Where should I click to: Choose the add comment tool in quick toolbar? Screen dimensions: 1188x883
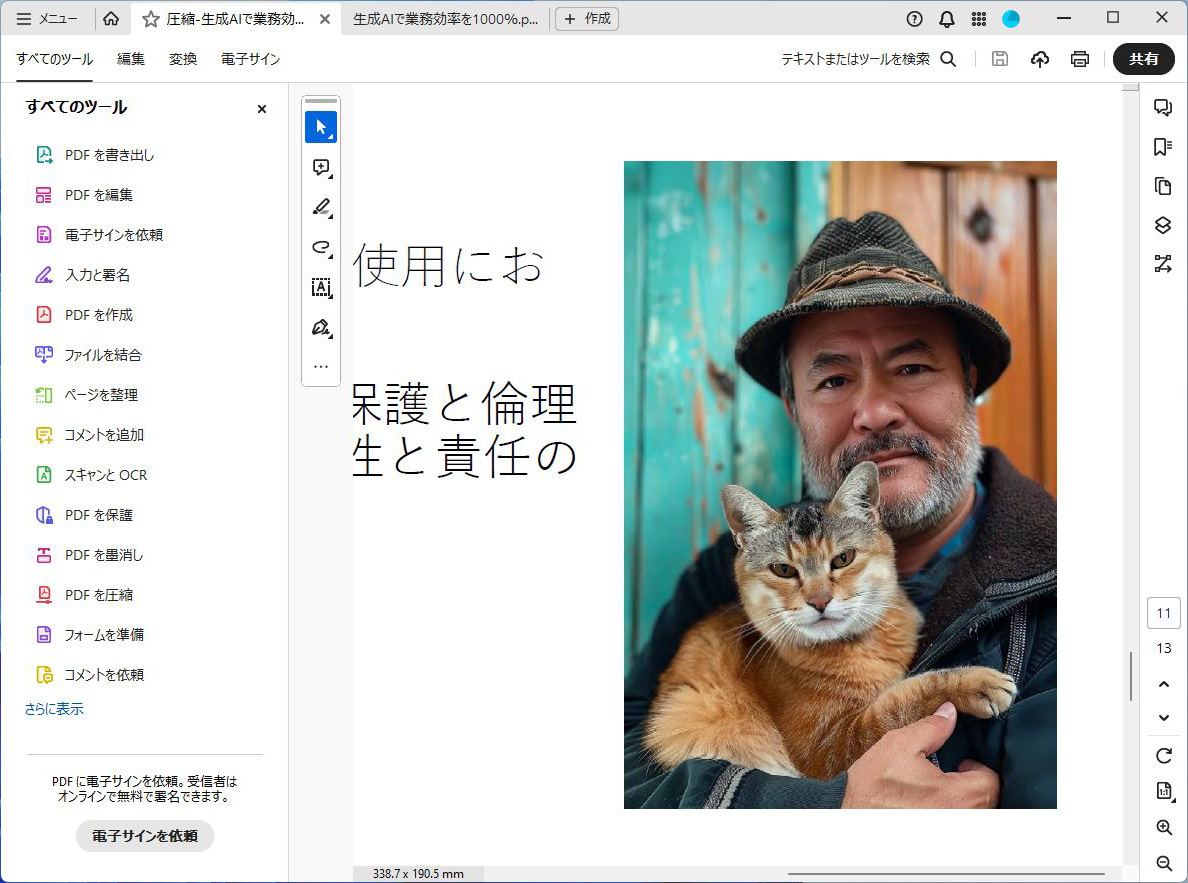(321, 168)
